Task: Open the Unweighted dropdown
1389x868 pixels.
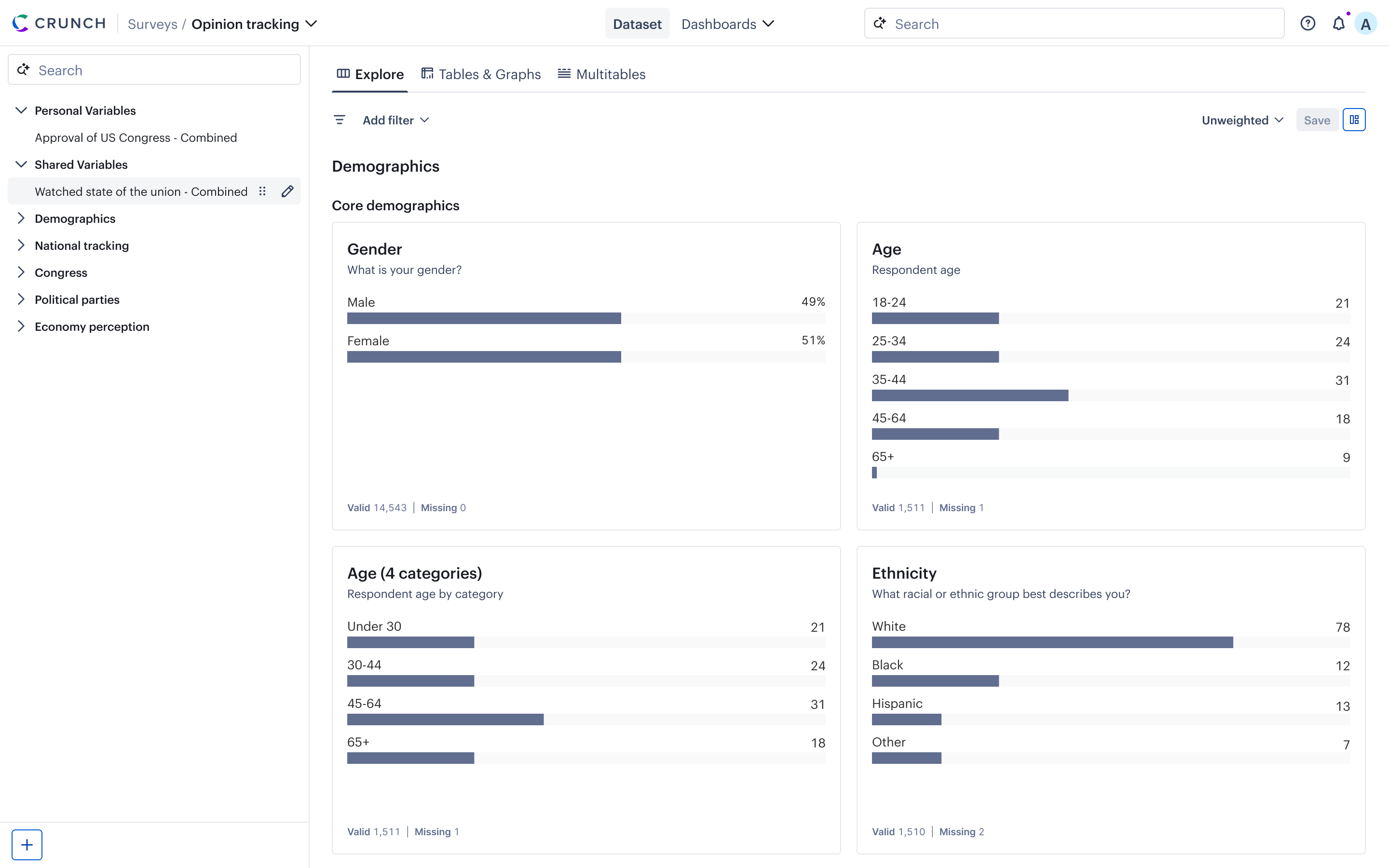Action: click(x=1242, y=120)
